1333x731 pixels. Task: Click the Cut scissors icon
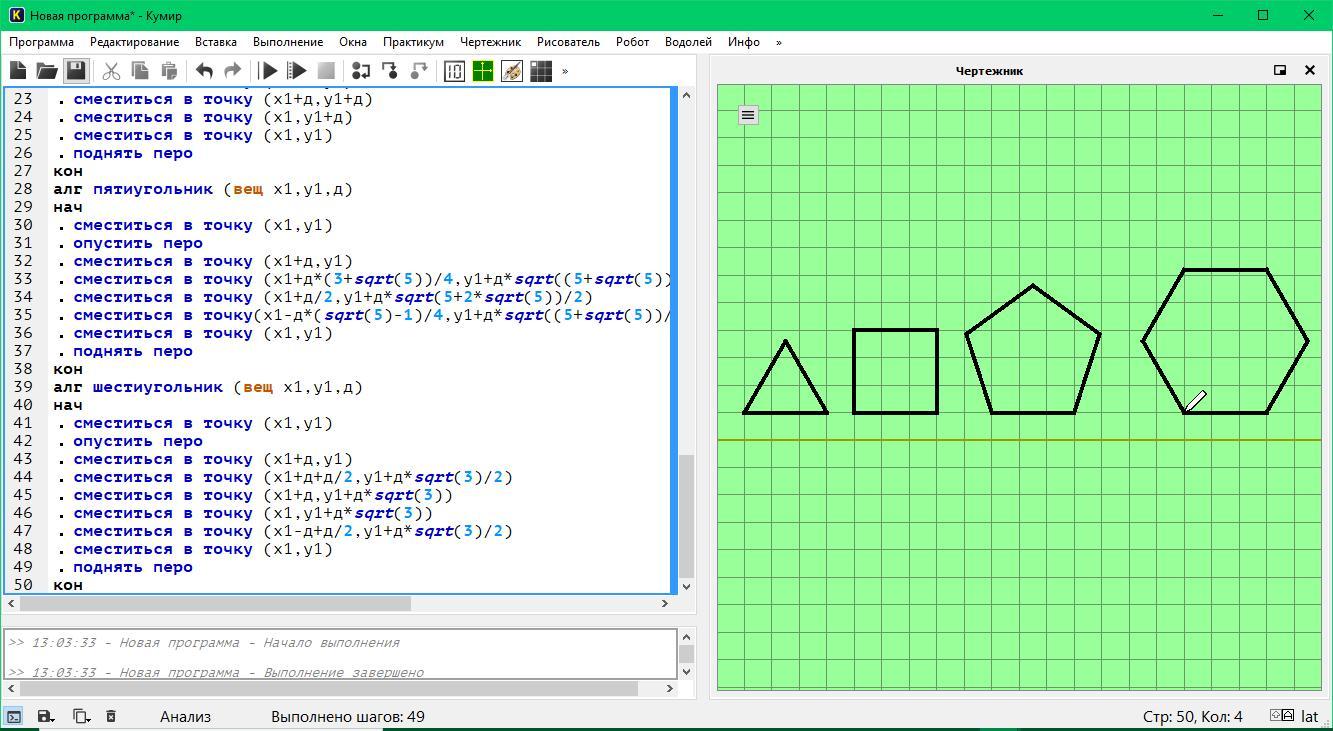tap(111, 71)
